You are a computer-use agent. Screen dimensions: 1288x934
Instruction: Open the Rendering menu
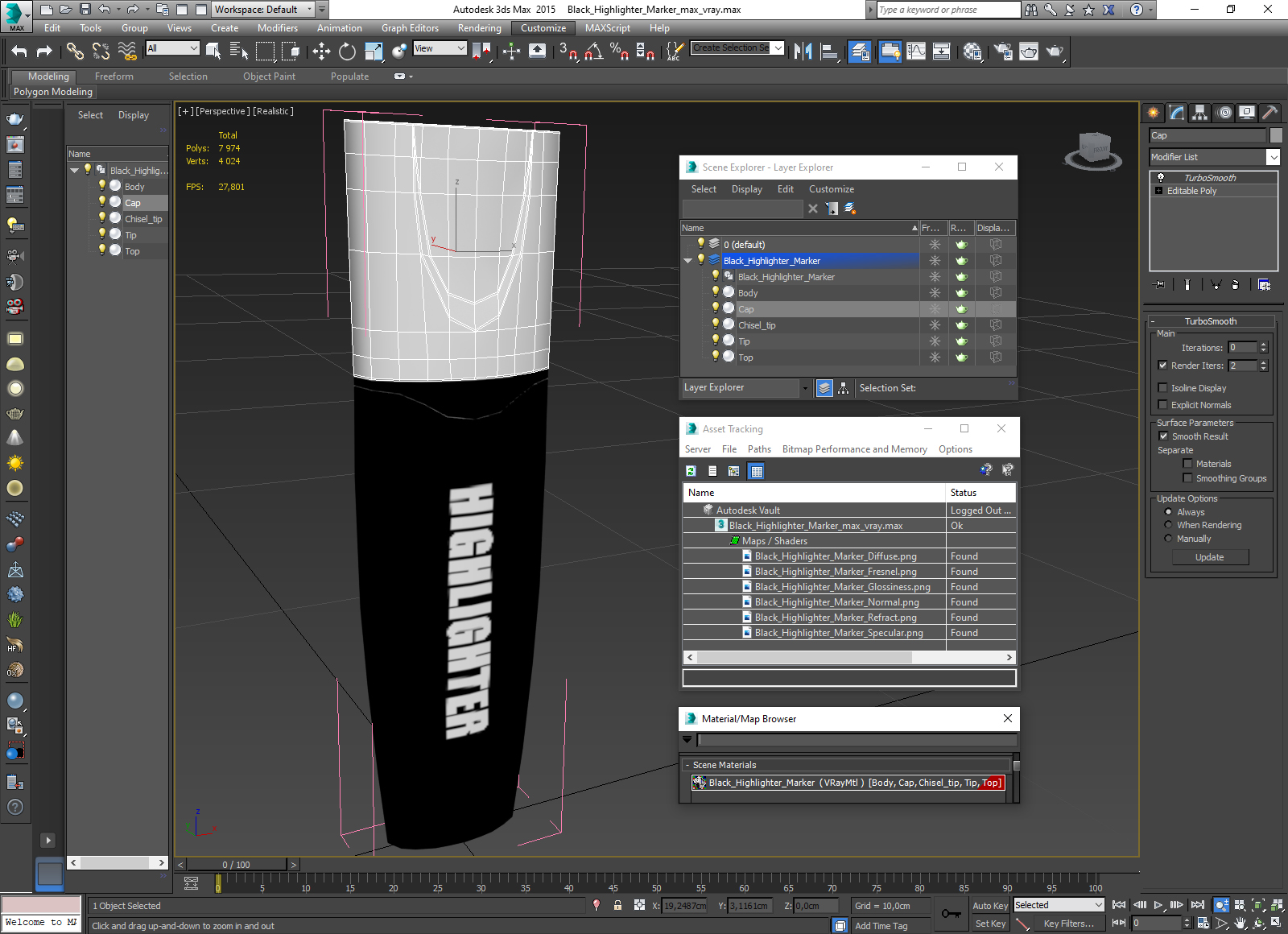pyautogui.click(x=479, y=28)
